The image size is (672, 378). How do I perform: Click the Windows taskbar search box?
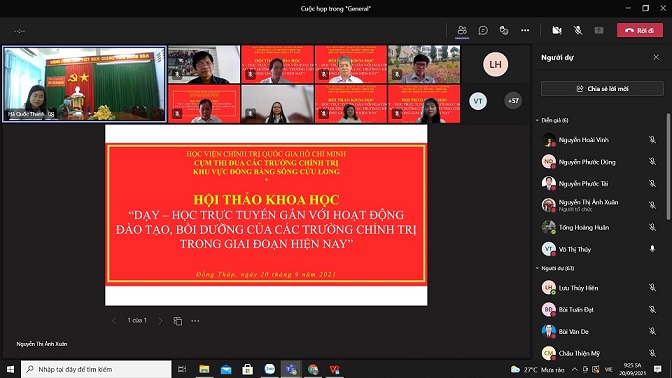pos(96,369)
